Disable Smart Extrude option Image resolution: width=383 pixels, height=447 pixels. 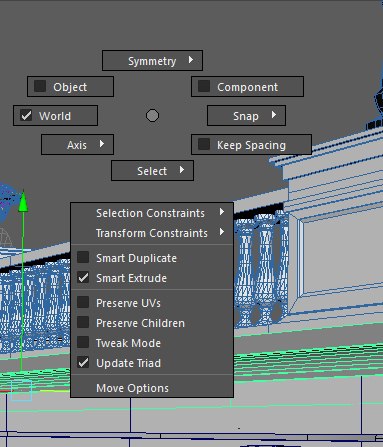[x=83, y=277]
